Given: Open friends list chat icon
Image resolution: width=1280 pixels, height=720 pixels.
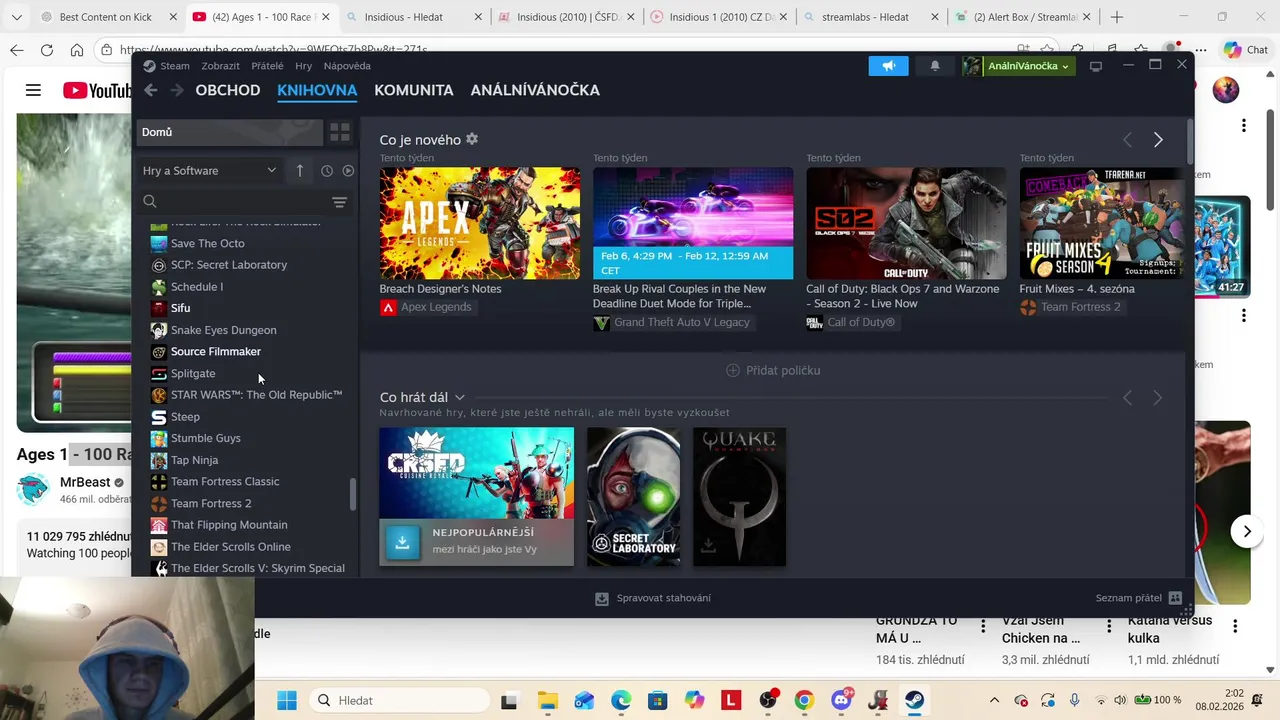Looking at the screenshot, I should (1175, 598).
